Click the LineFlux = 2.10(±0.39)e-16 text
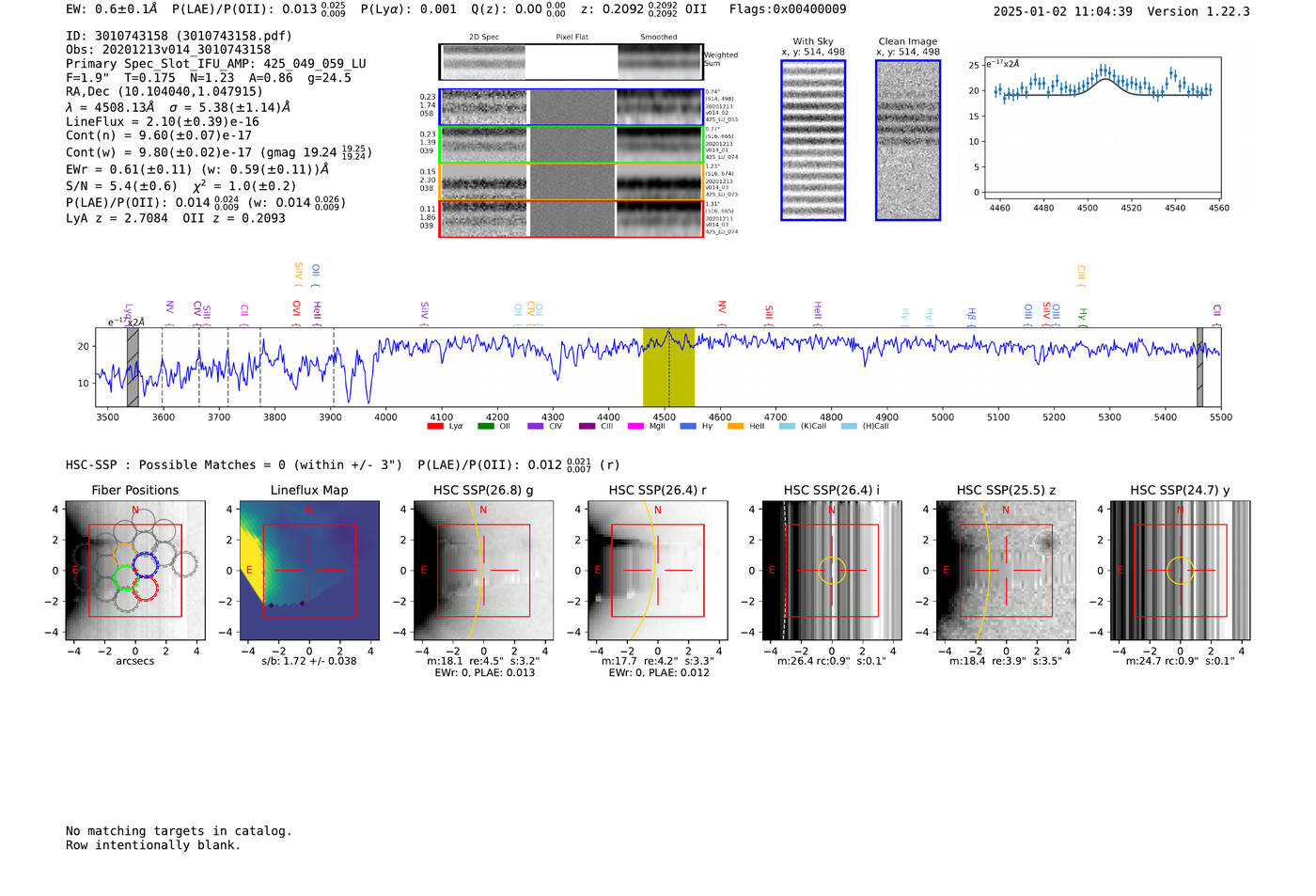1316x896 pixels. click(x=163, y=122)
